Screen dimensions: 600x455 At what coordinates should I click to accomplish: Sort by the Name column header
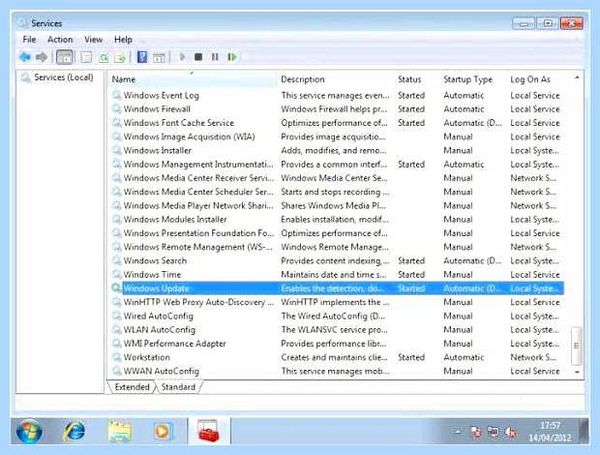192,79
